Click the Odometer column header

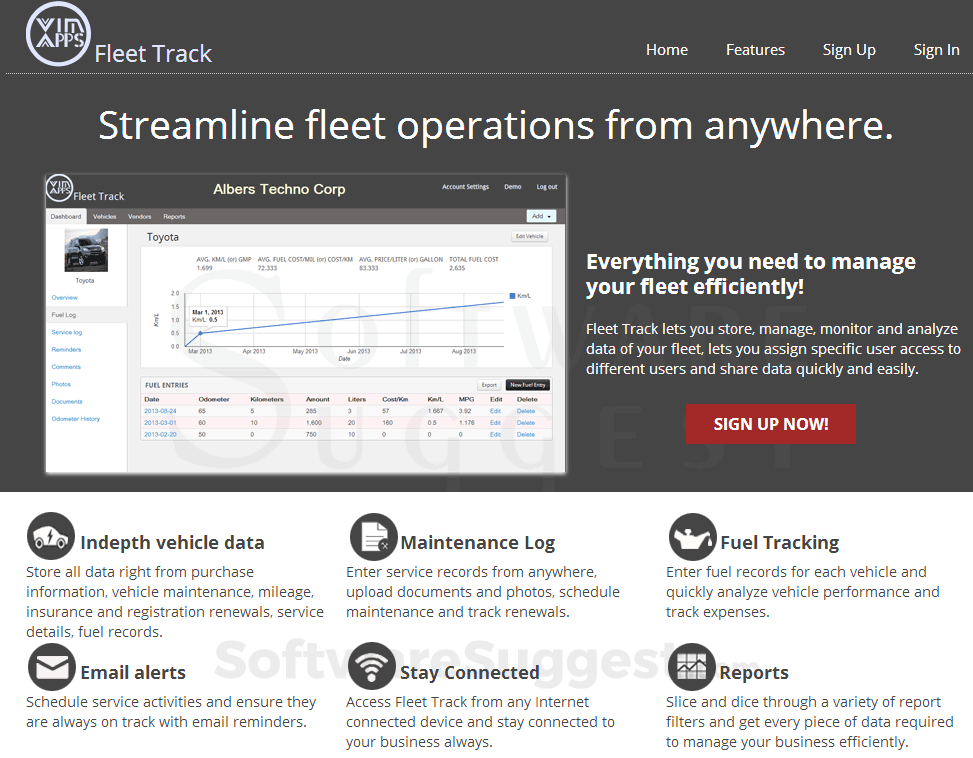point(214,399)
